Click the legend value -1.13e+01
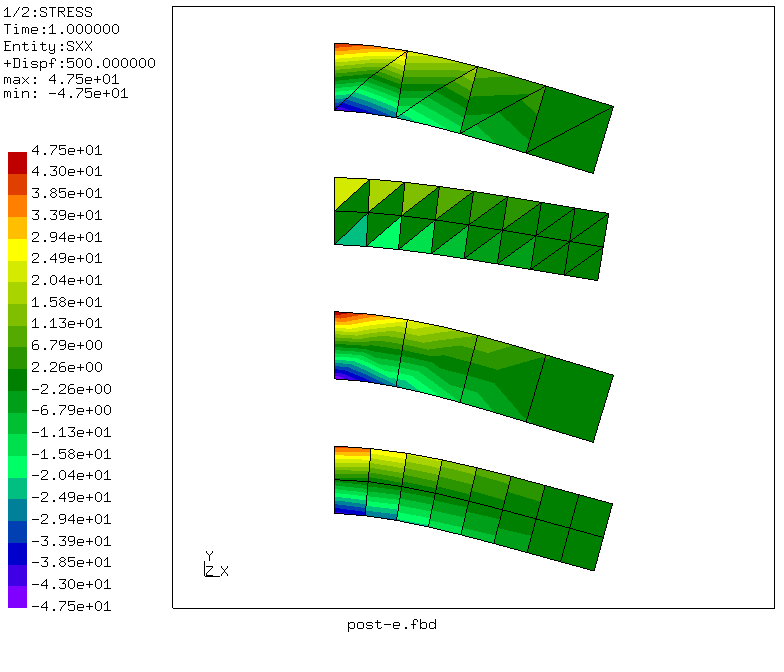This screenshot has height=672, width=784. click(x=71, y=432)
